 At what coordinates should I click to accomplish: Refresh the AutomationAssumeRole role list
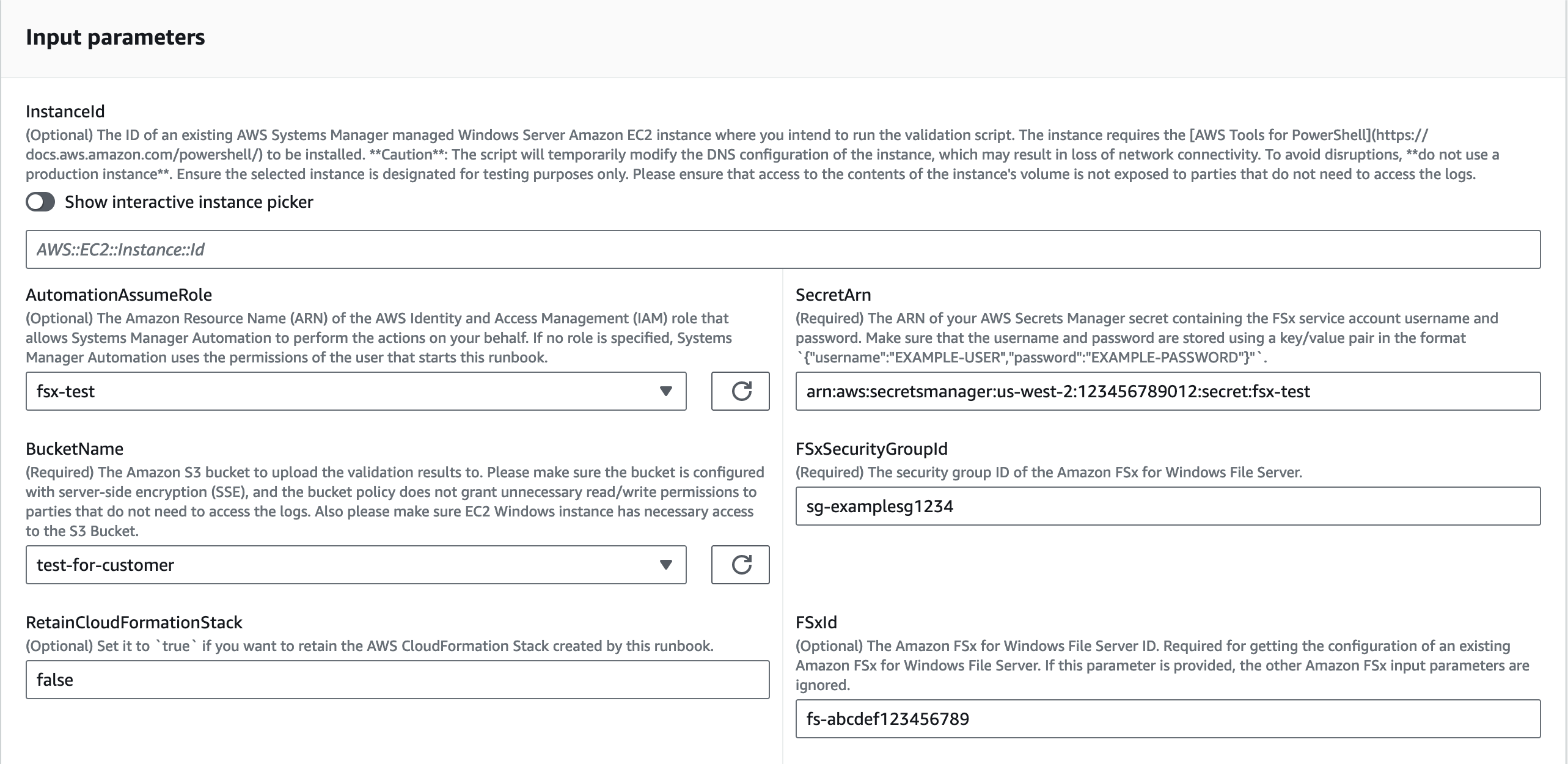740,392
